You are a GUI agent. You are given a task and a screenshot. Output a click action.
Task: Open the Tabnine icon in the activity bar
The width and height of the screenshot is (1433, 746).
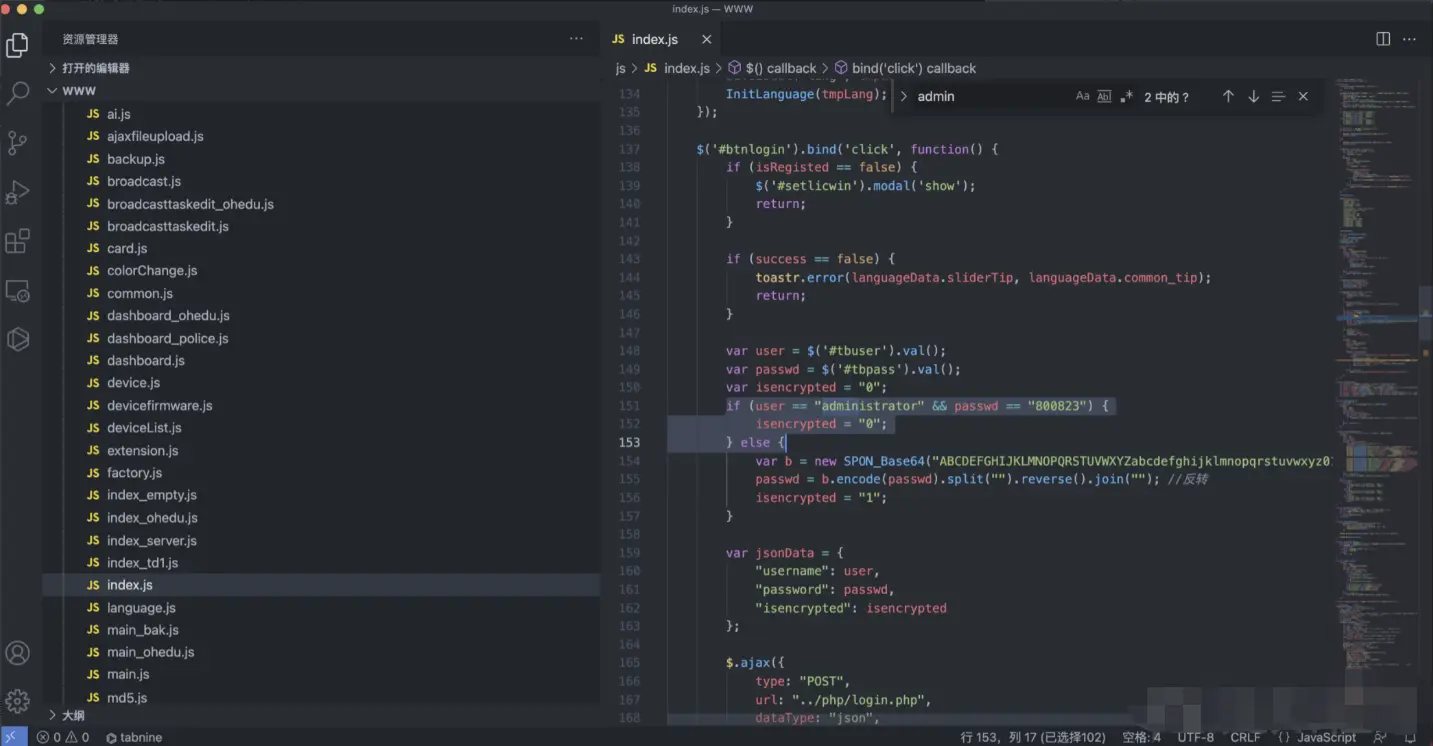tap(17, 340)
